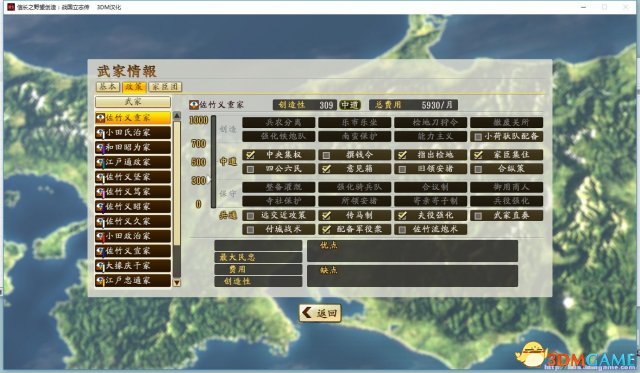640x373 pixels.
Task: Enable the 远交近攻策 policy
Action: pyautogui.click(x=251, y=215)
